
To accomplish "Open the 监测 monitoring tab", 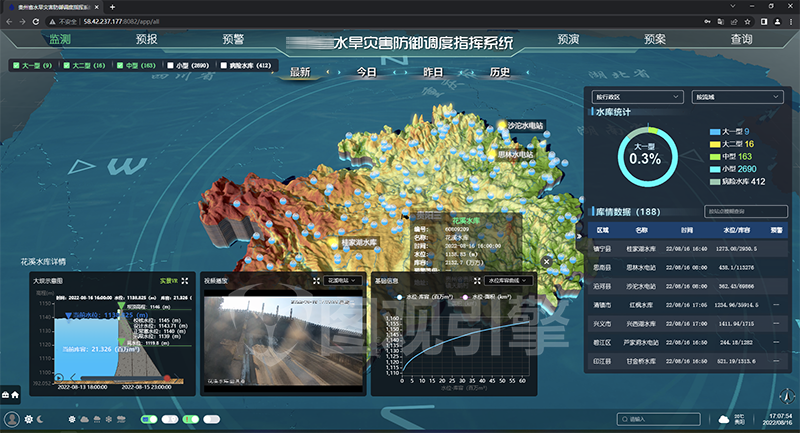I will 60,39.
